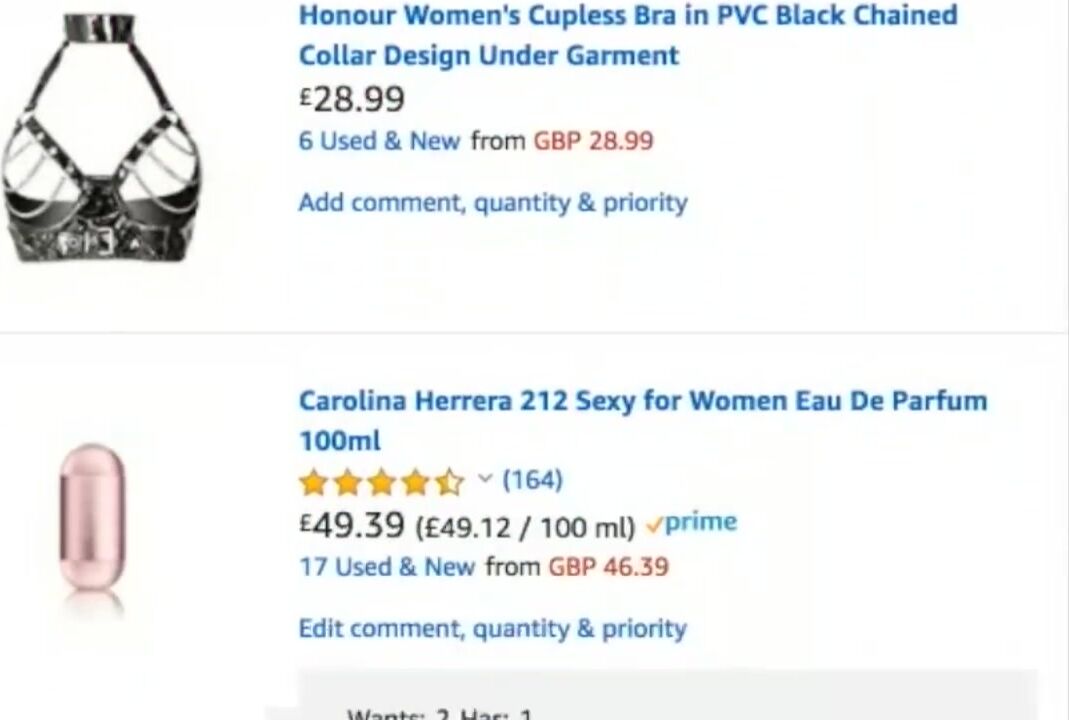Click the £49.12 / 100 ml unit price
The height and width of the screenshot is (720, 1069).
pos(526,528)
